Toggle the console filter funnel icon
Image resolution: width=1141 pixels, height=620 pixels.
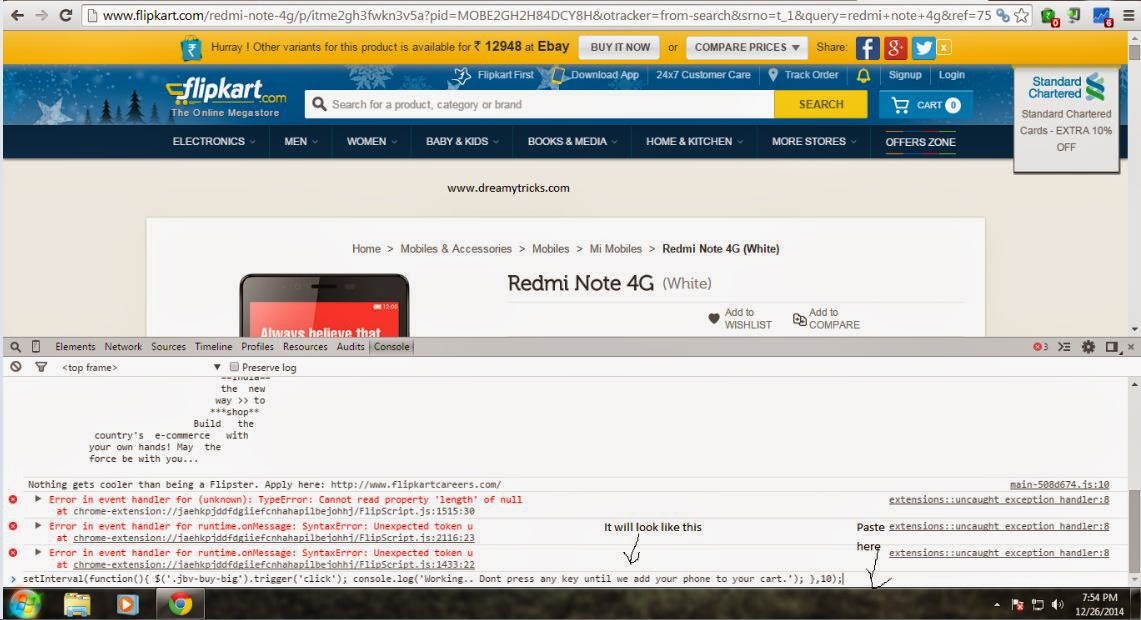pyautogui.click(x=41, y=367)
